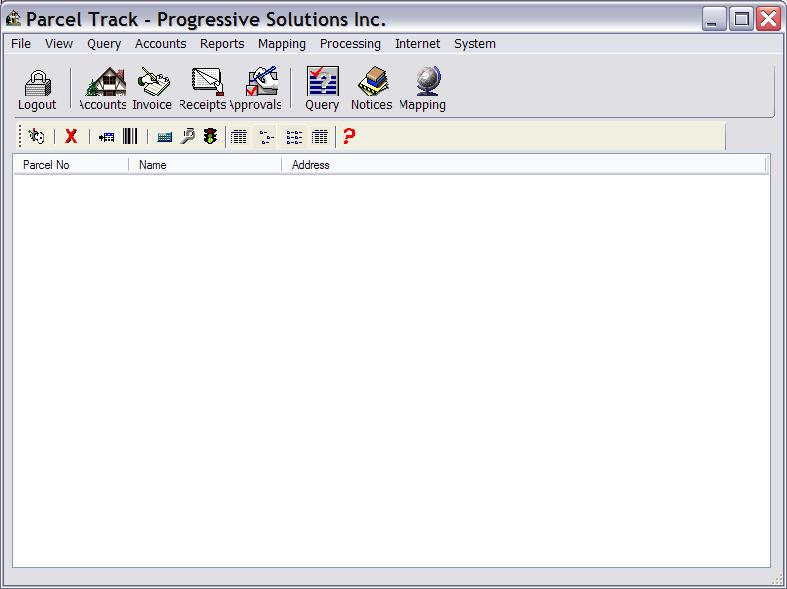The image size is (787, 589).
Task: Click the traffic light icon
Action: (210, 136)
